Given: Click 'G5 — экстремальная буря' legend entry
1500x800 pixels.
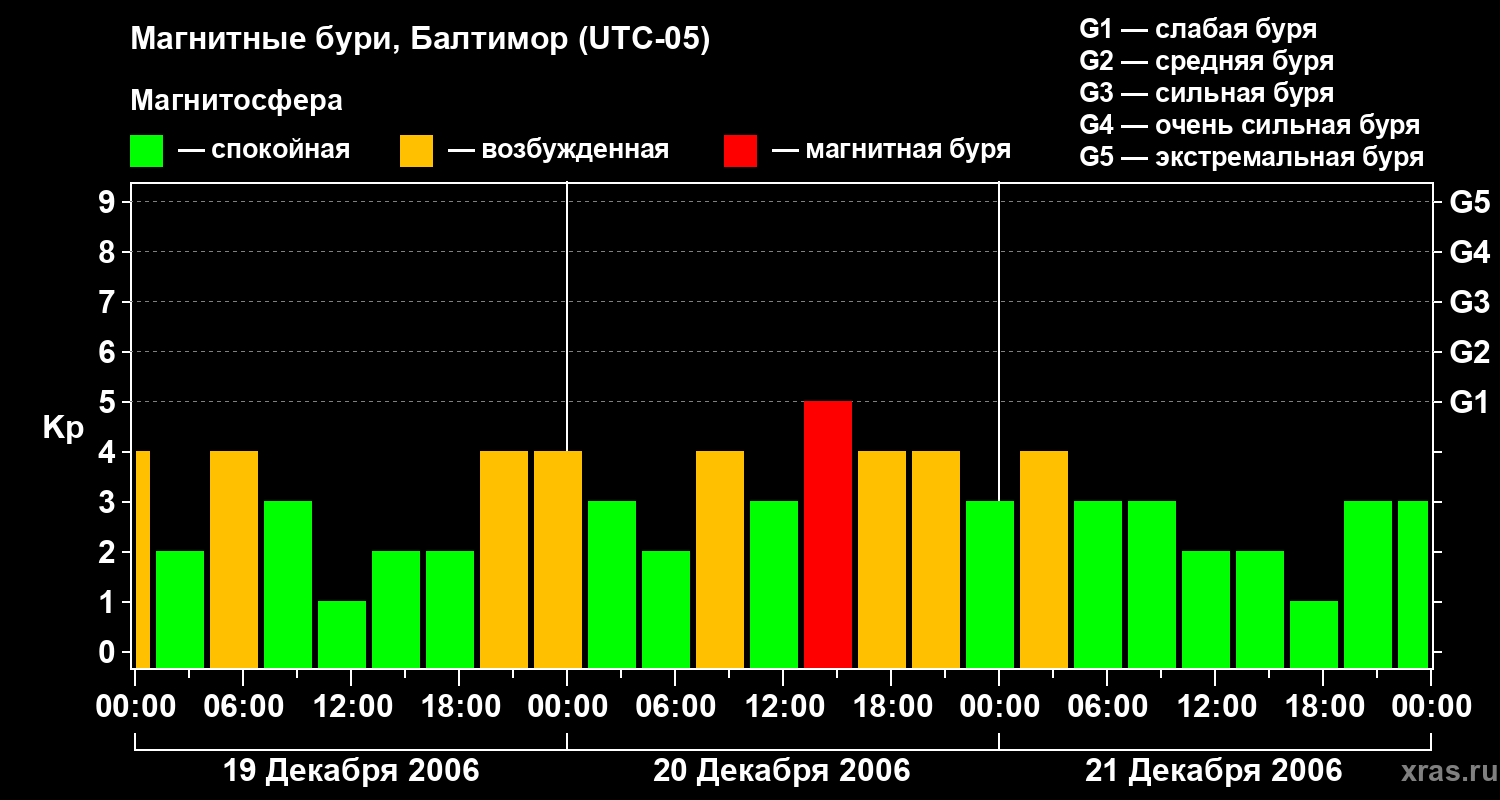Looking at the screenshot, I should point(1251,157).
